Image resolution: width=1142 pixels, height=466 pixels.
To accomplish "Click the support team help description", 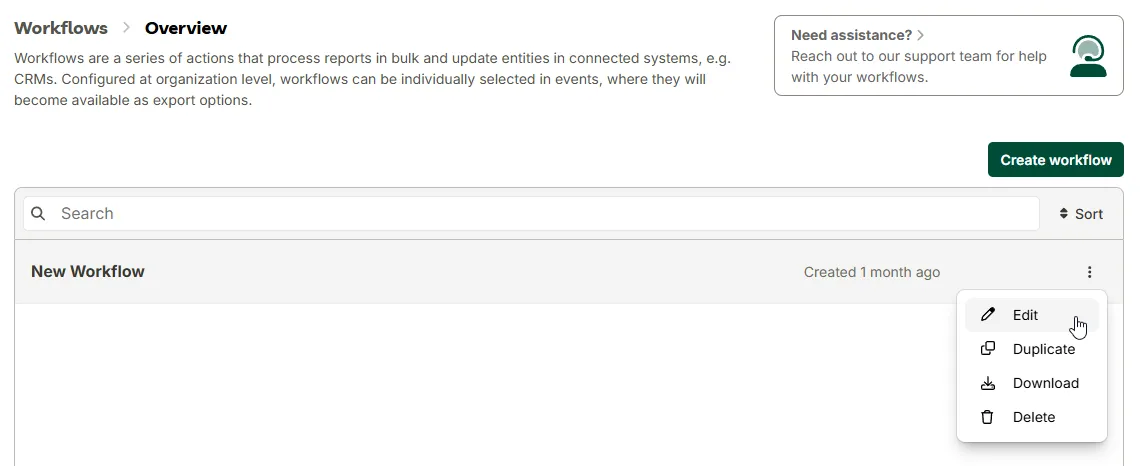I will point(918,66).
